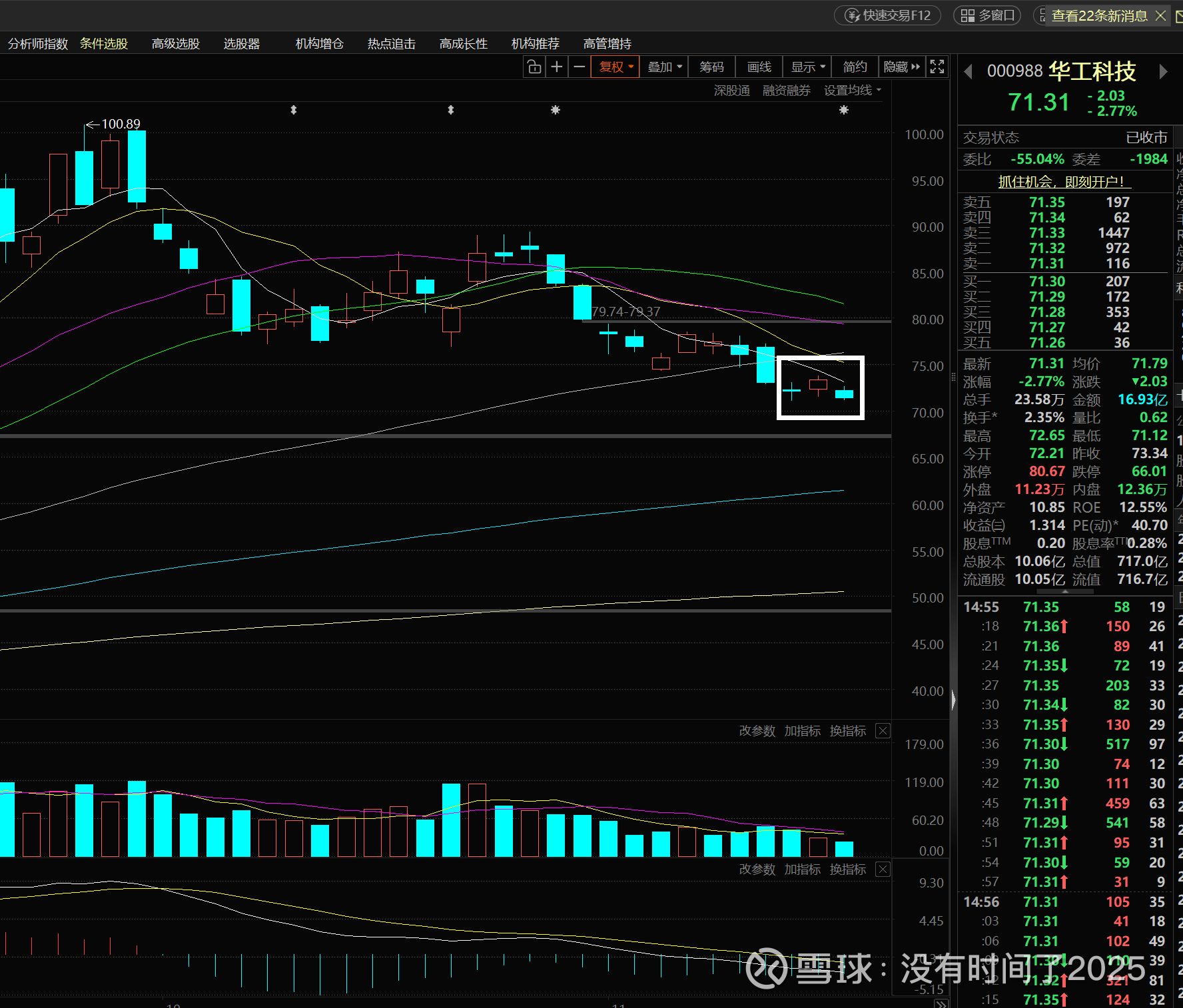The image size is (1183, 1008).
Task: Open 高级选股 menu item
Action: coord(176,44)
